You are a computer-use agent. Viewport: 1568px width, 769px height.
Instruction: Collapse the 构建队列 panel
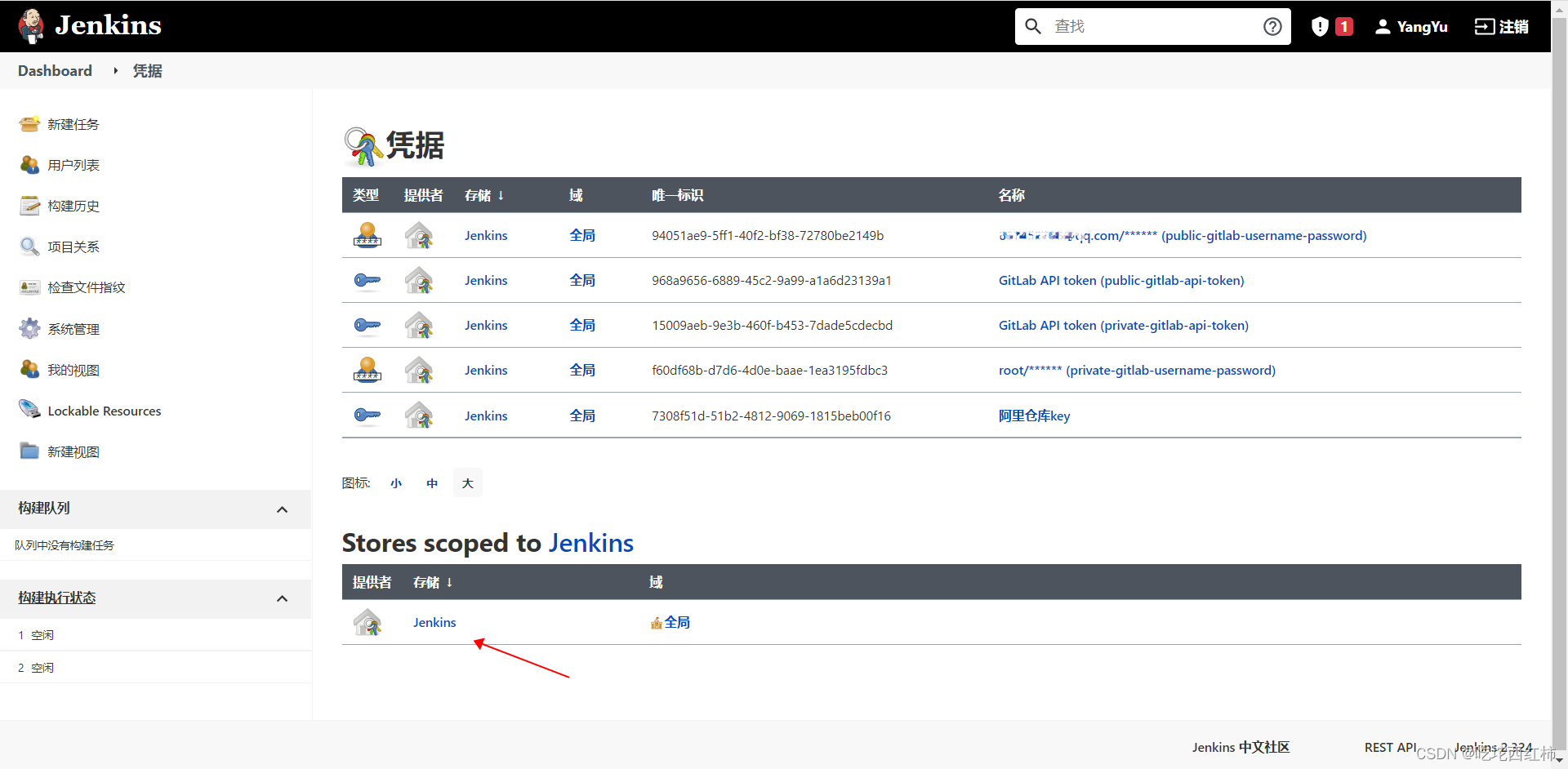click(283, 509)
